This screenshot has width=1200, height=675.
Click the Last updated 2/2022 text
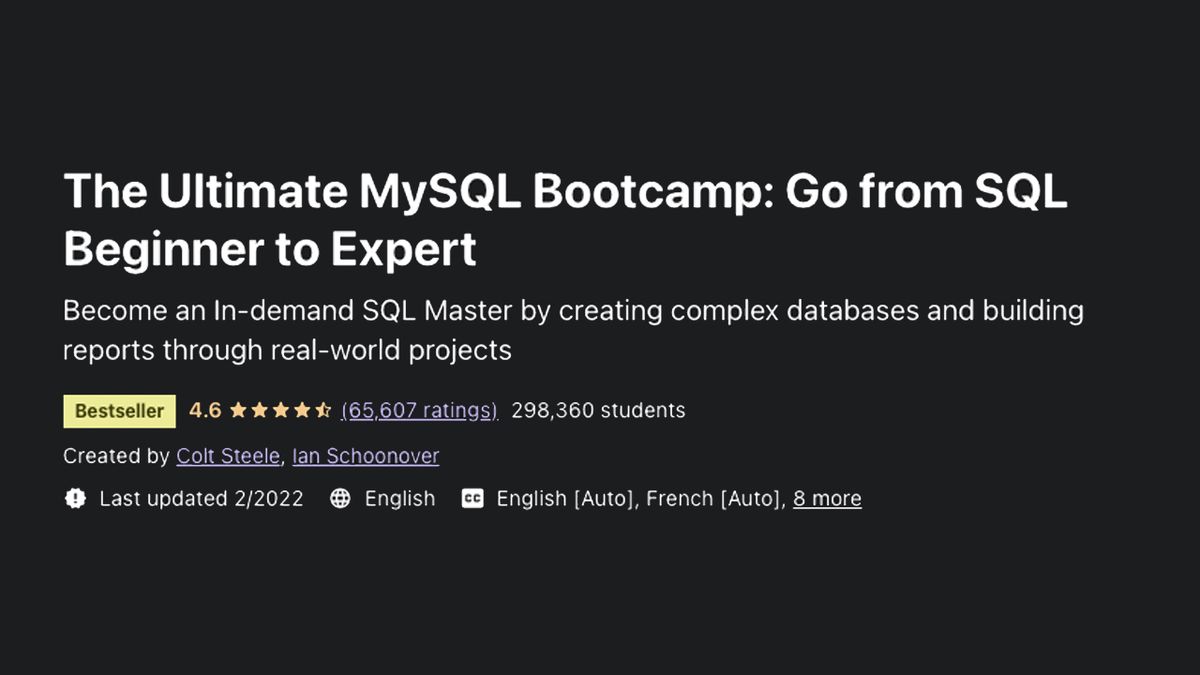click(200, 498)
